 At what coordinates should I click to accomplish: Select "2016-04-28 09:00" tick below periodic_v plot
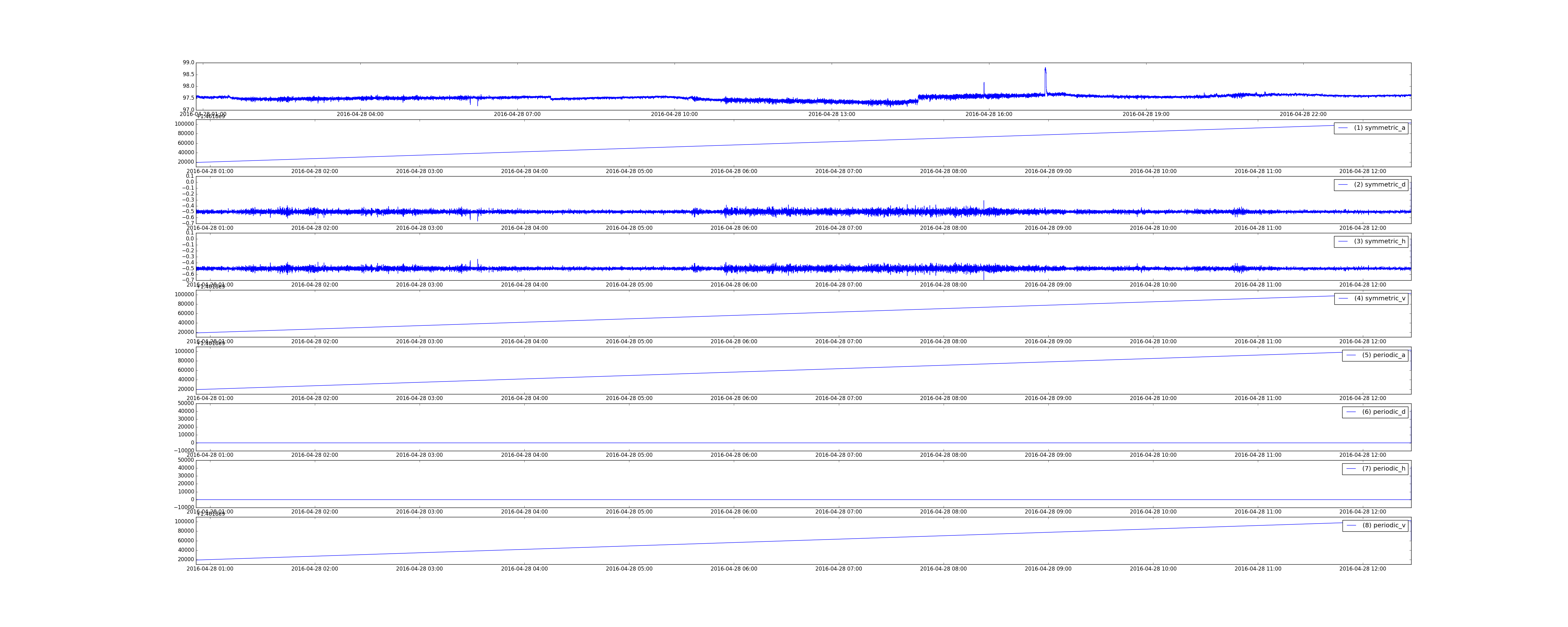(1048, 569)
